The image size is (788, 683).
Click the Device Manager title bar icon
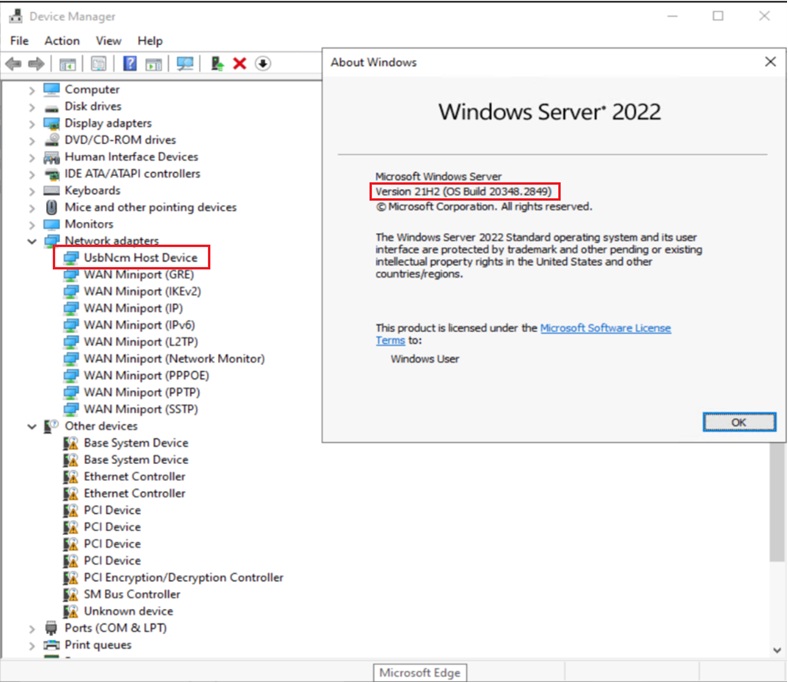coord(16,16)
